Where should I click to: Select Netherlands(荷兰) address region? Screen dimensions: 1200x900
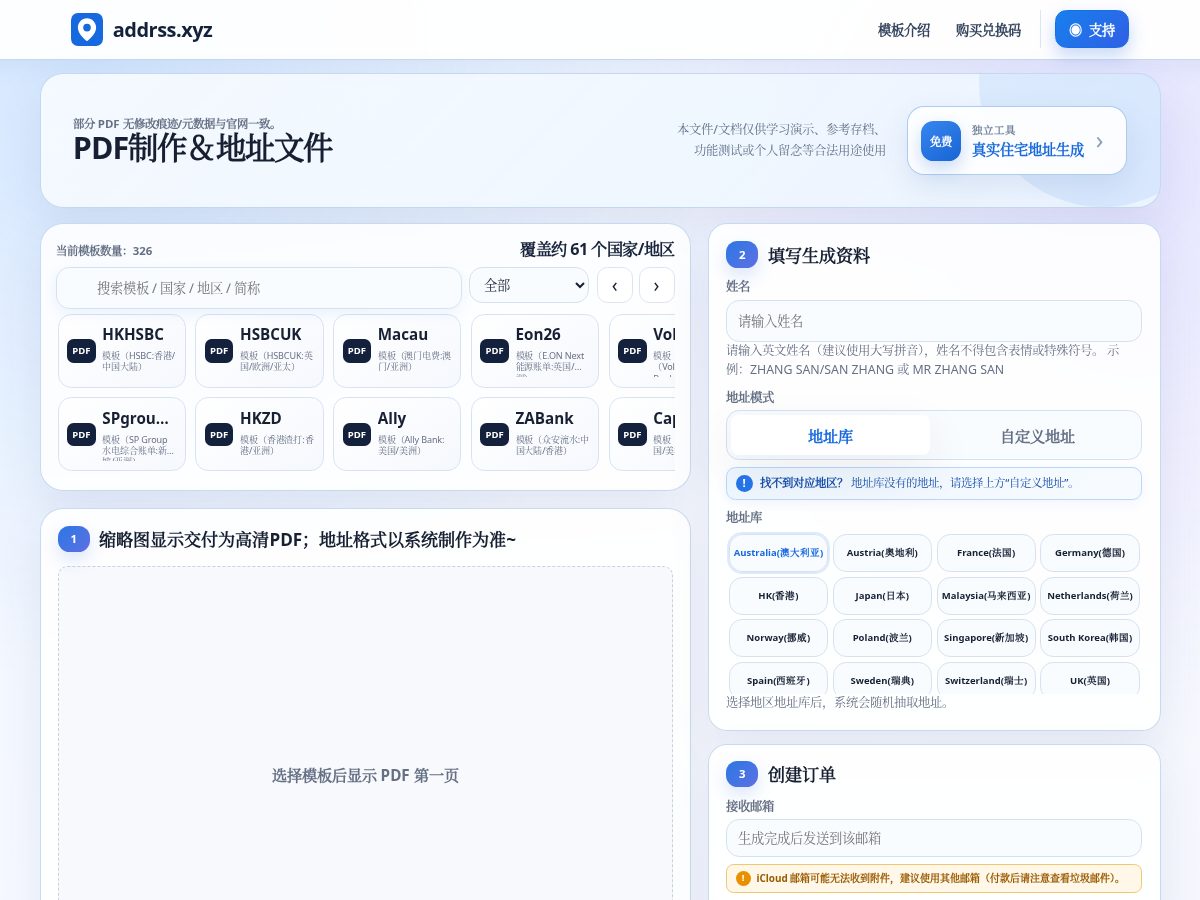coord(1090,596)
